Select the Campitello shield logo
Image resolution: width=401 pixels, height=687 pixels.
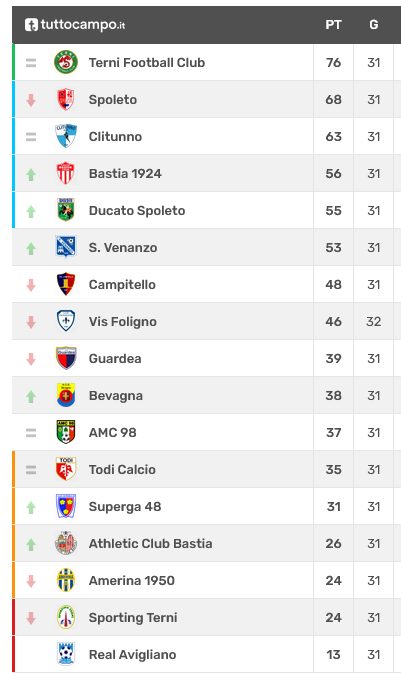coord(66,284)
